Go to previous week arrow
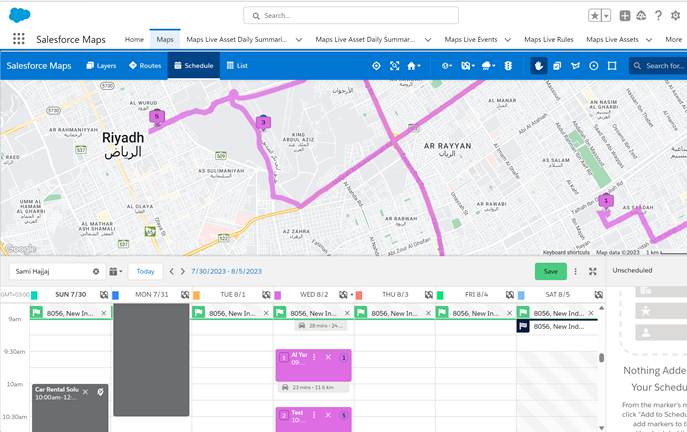 [172, 272]
